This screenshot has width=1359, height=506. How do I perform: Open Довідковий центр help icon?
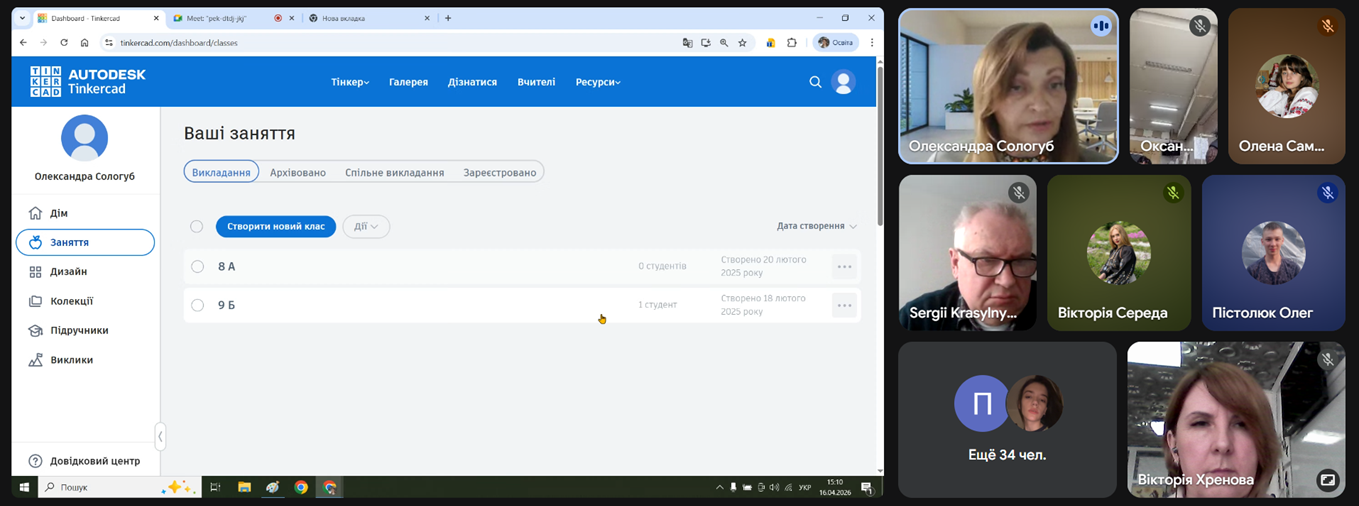(x=36, y=461)
